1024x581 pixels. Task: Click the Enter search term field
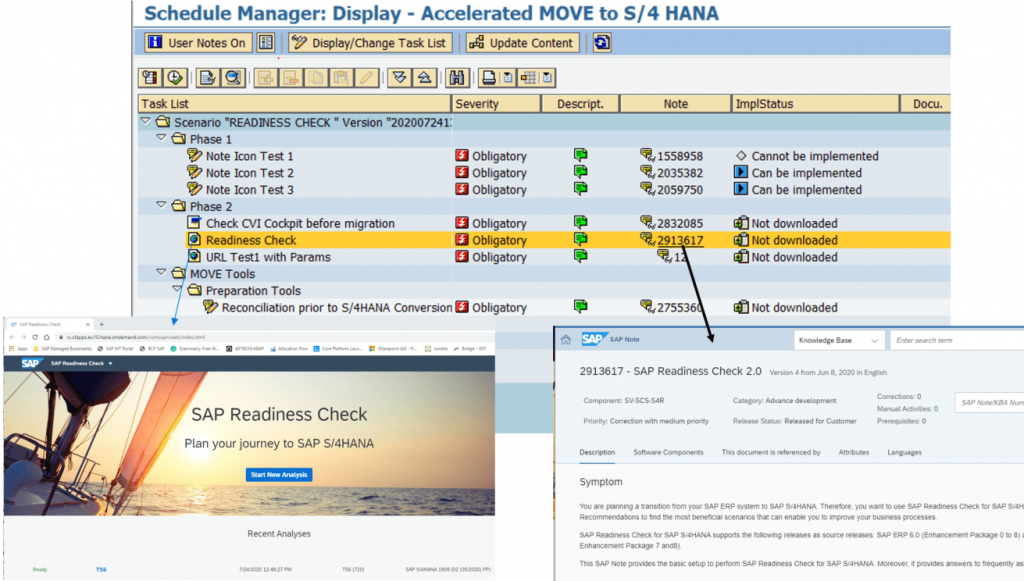pyautogui.click(x=956, y=340)
